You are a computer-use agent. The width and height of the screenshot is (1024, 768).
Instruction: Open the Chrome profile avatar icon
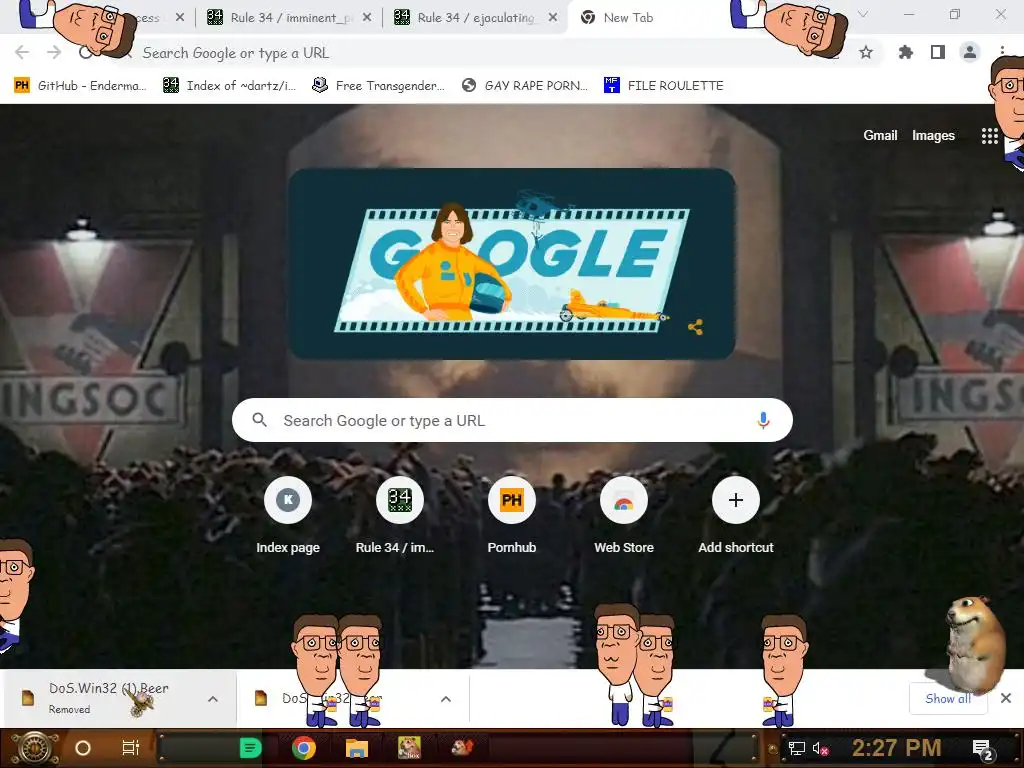970,52
